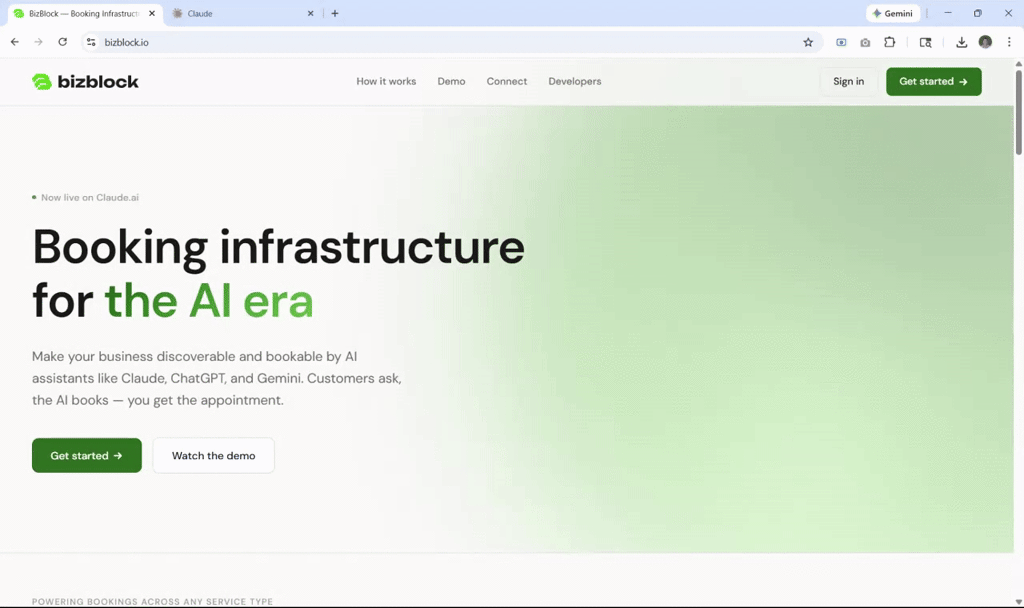Click the camera screenshot extension icon
The width and height of the screenshot is (1024, 608).
pyautogui.click(x=865, y=42)
